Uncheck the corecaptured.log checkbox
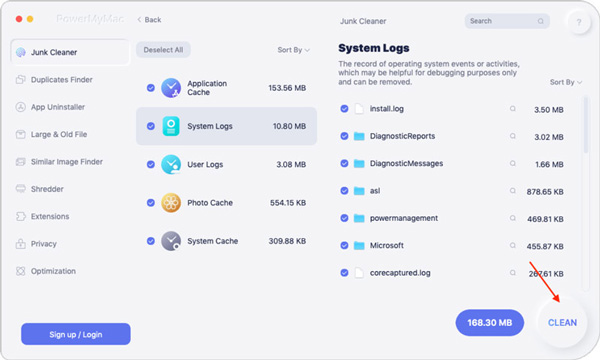Screen dimensions: 600x360 pyautogui.click(x=344, y=273)
